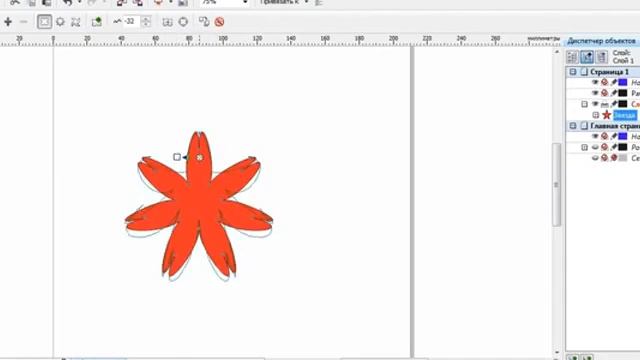Clear the distortion with the red icon
This screenshot has width=640, height=360.
[220, 22]
